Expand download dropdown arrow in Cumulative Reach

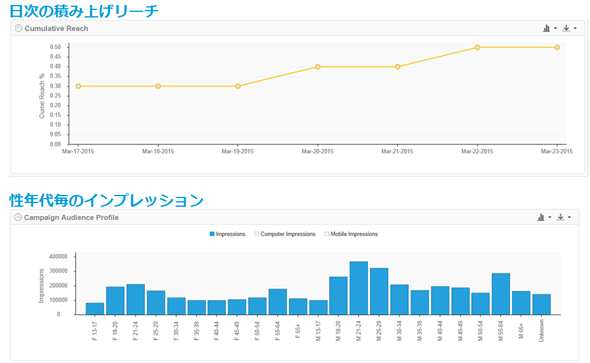575,28
